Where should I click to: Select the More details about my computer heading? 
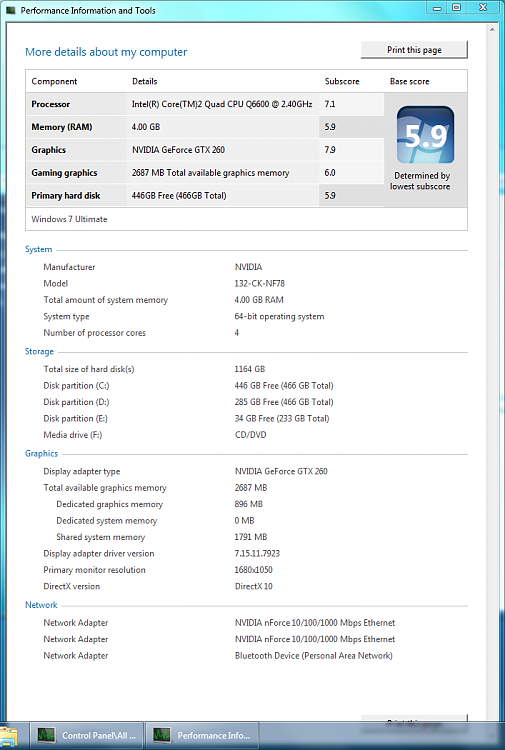(x=106, y=52)
